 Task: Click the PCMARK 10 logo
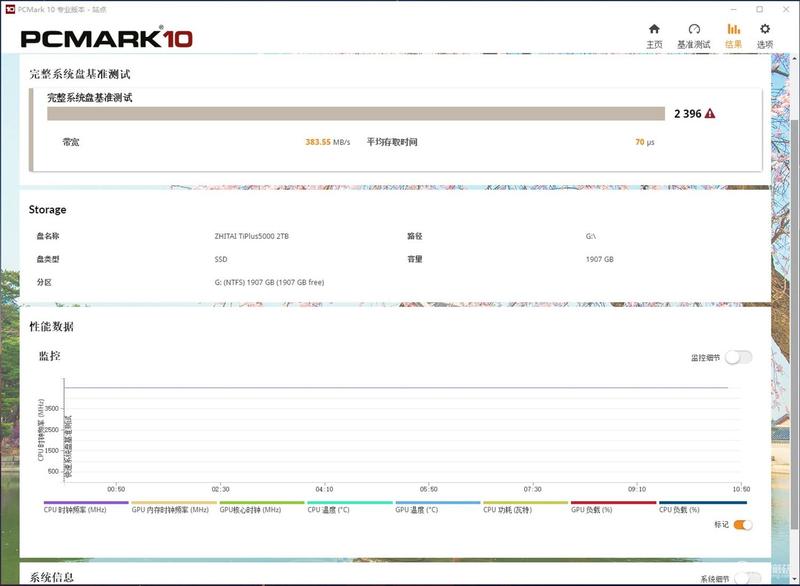coord(107,38)
